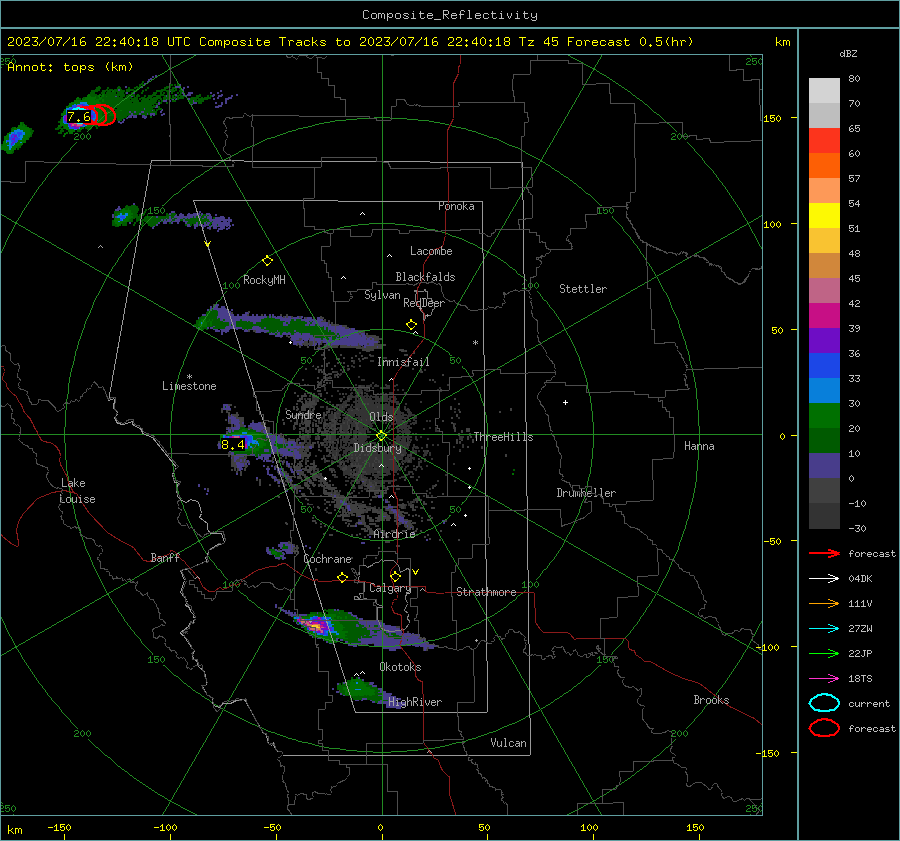Click the Brooks label
The height and width of the screenshot is (841, 900).
coord(711,700)
